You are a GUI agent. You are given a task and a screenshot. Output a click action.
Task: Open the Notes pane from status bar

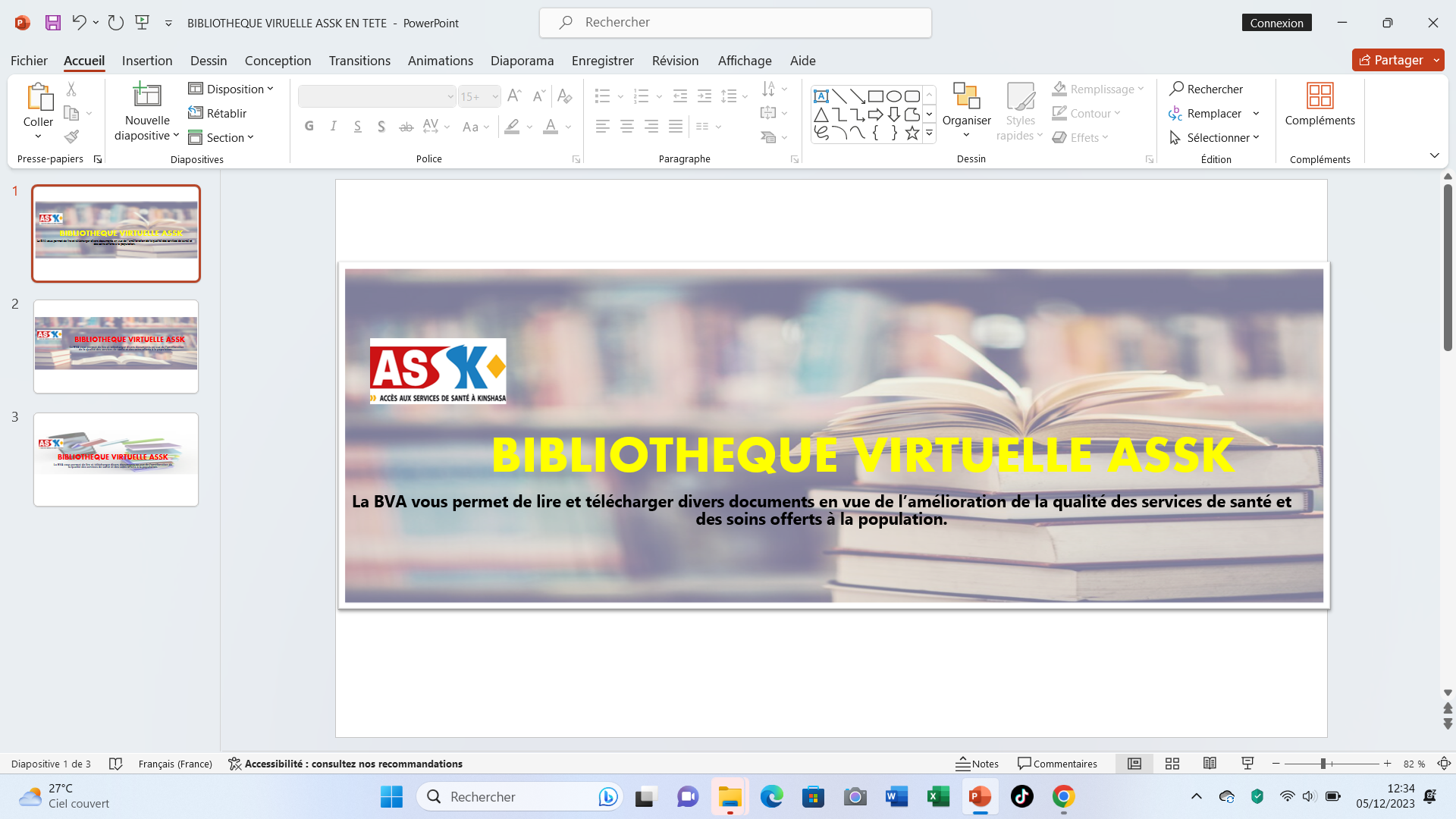tap(977, 764)
